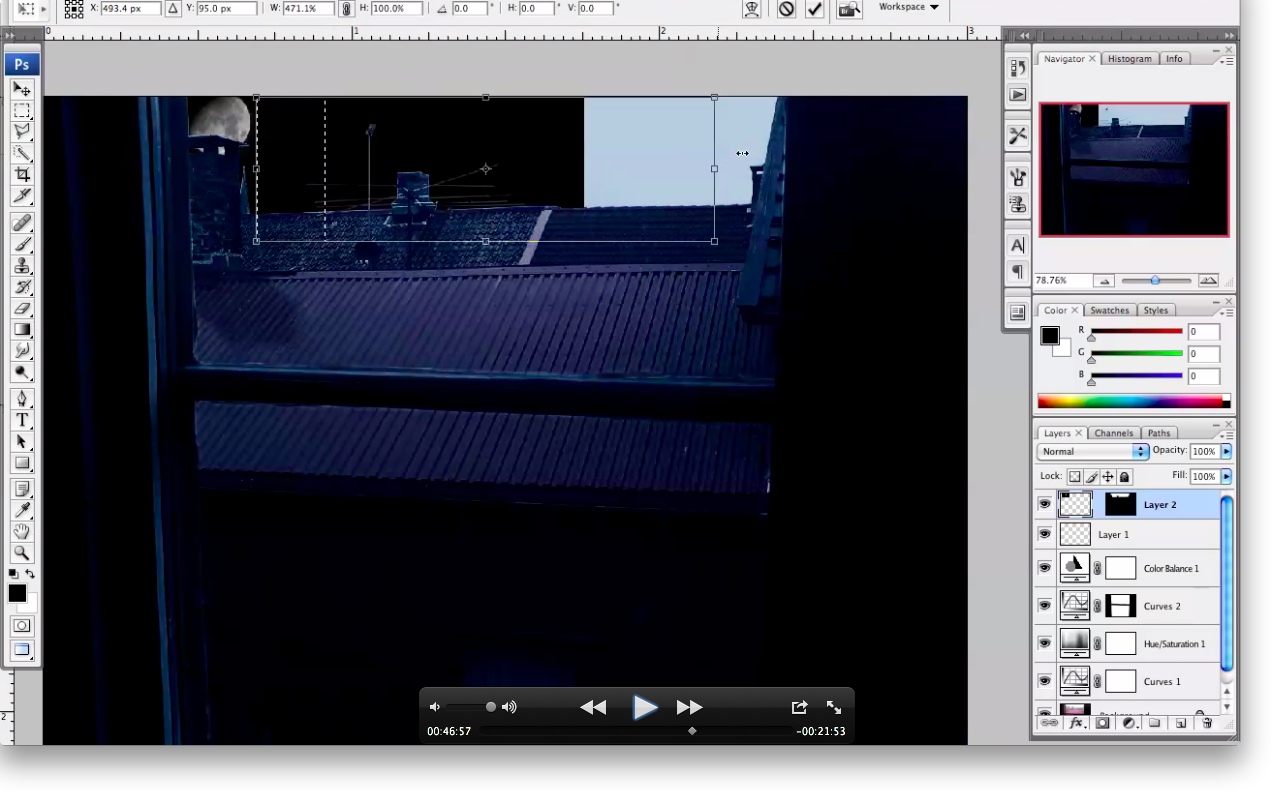Screen dimensions: 1280x800
Task: Select the Smudge tool
Action: (22, 351)
